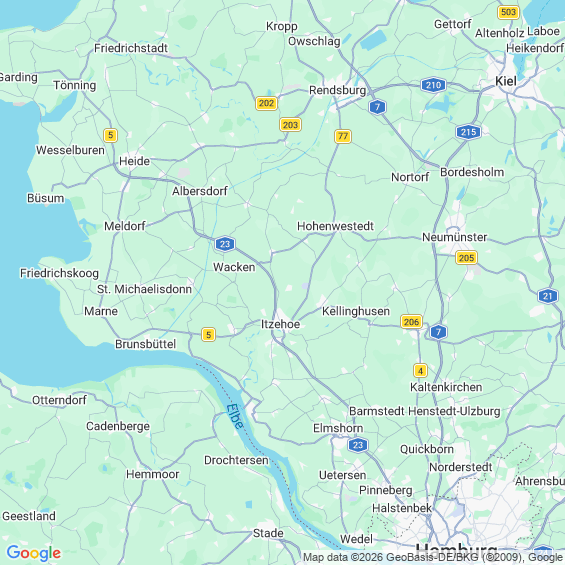Click the A21 highway shield
Image resolution: width=565 pixels, height=565 pixels.
[x=548, y=296]
